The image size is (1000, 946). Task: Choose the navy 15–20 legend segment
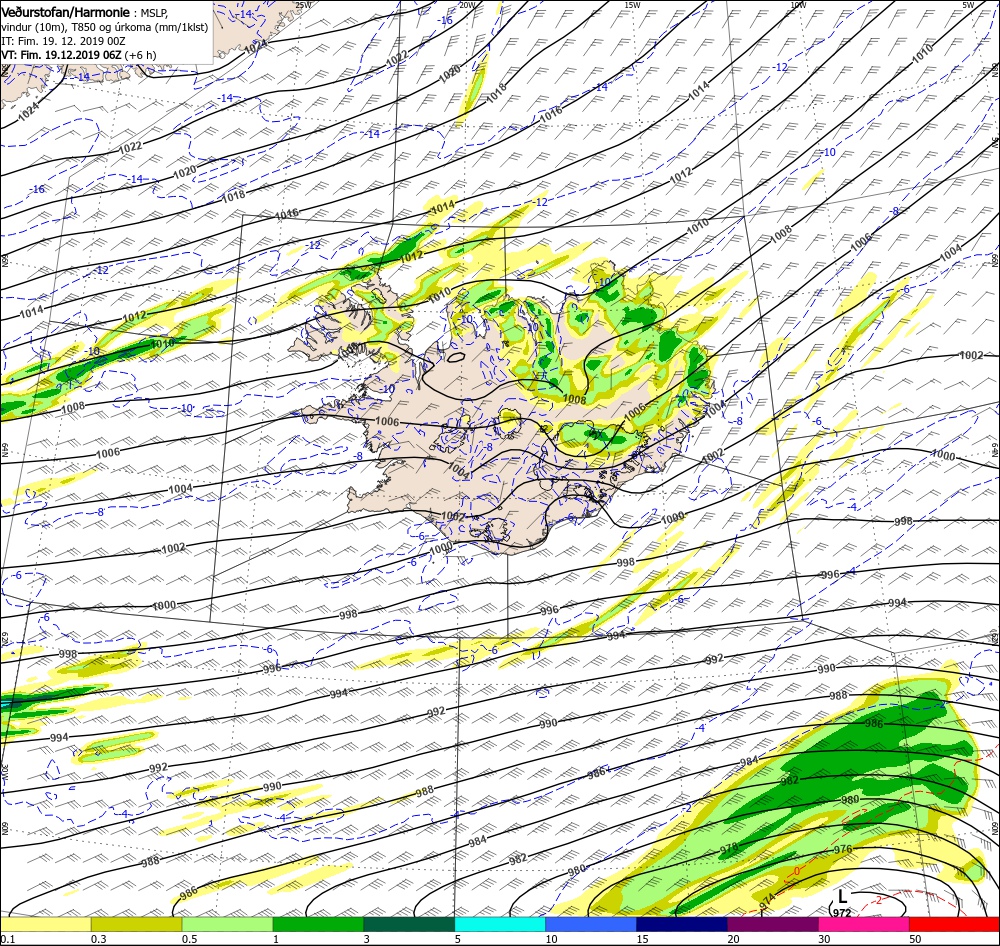[682, 924]
